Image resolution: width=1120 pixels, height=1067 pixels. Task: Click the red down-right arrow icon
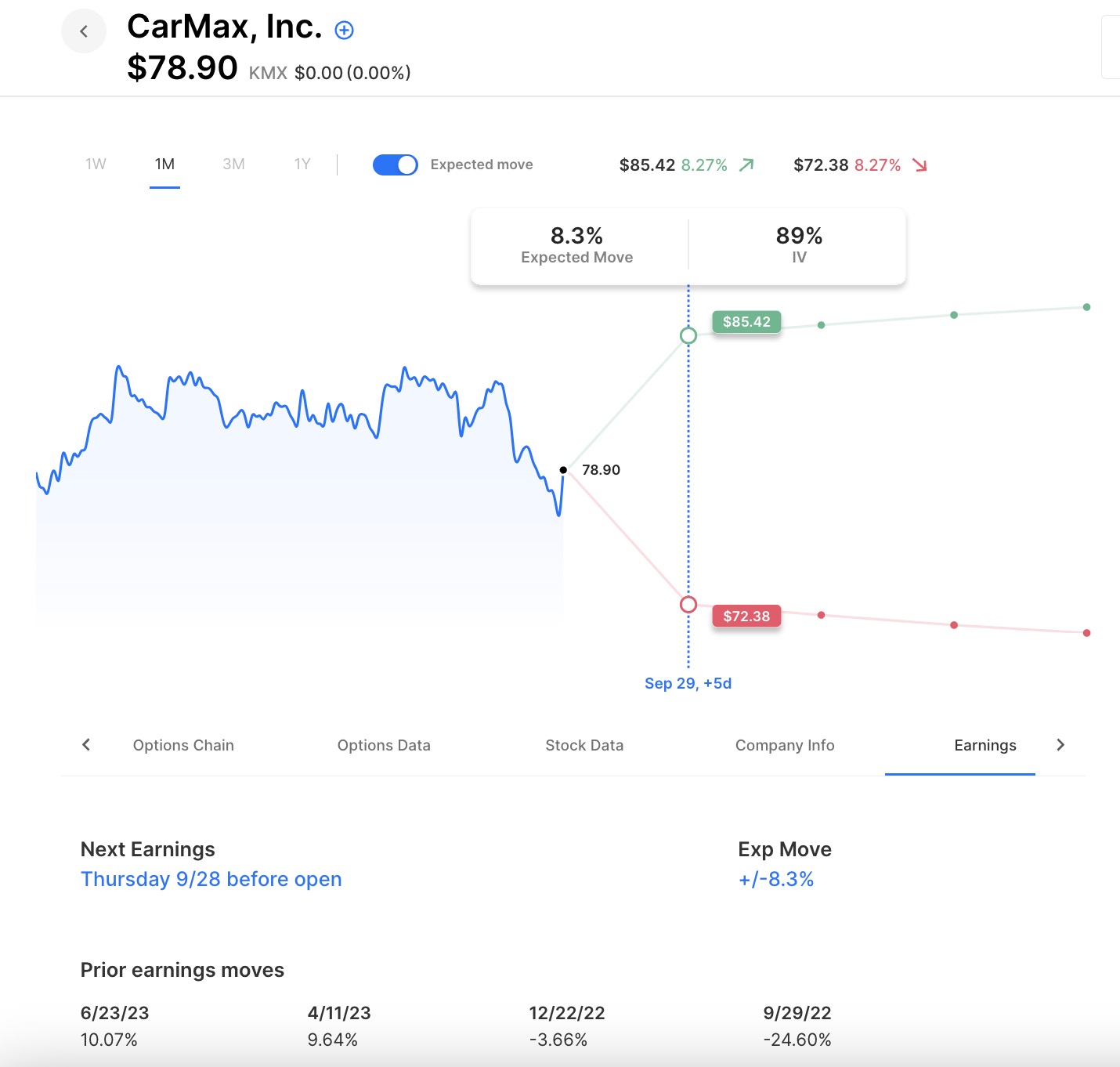tap(919, 165)
